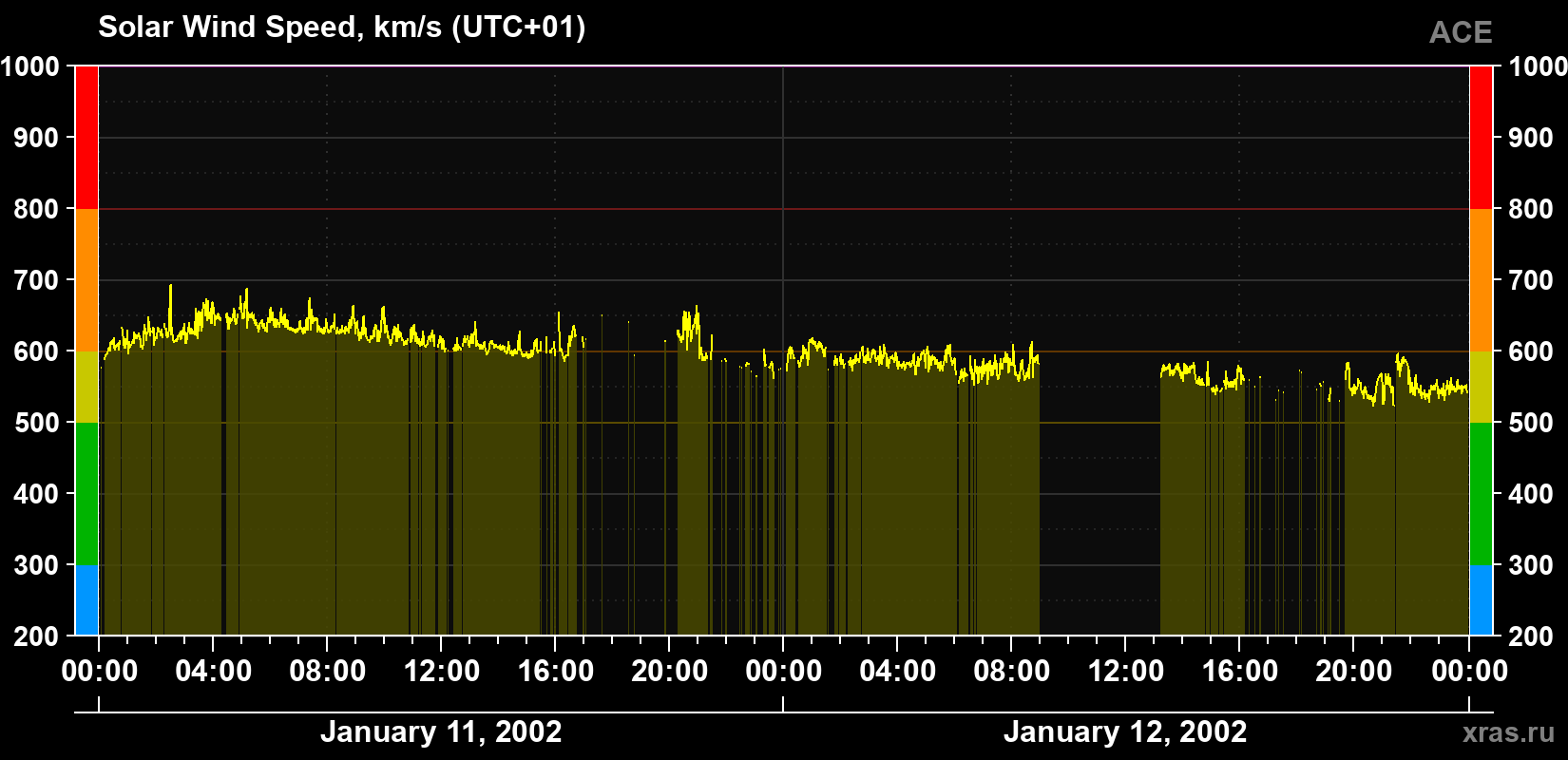Click the blue segment of left color scale
Screen dimensions: 1568x760
tap(86, 600)
